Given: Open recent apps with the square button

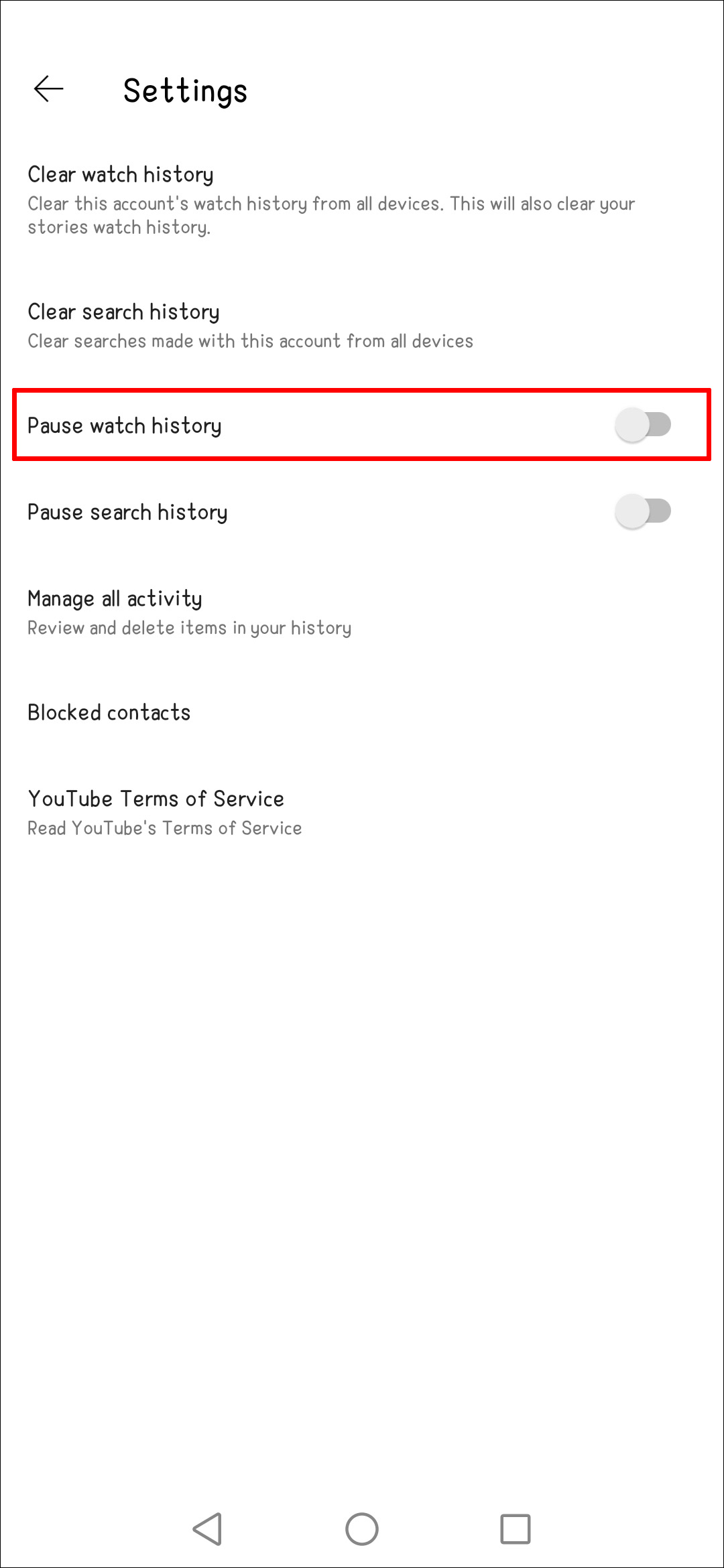Looking at the screenshot, I should [516, 1529].
